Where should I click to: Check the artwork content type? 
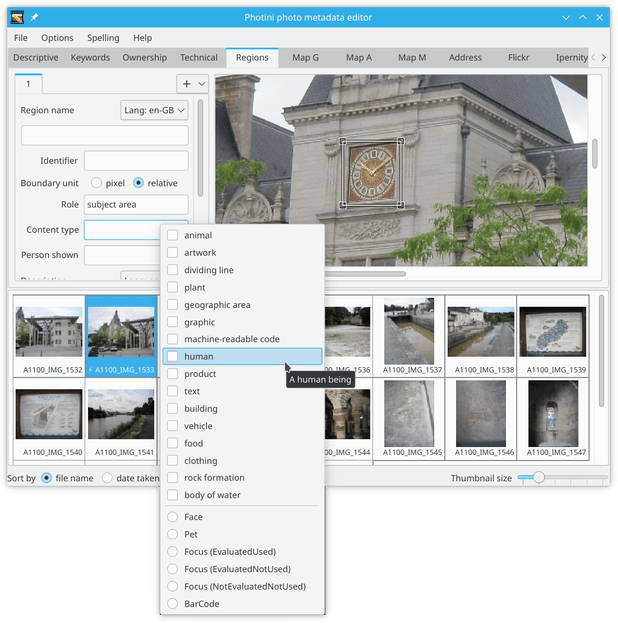coord(172,253)
